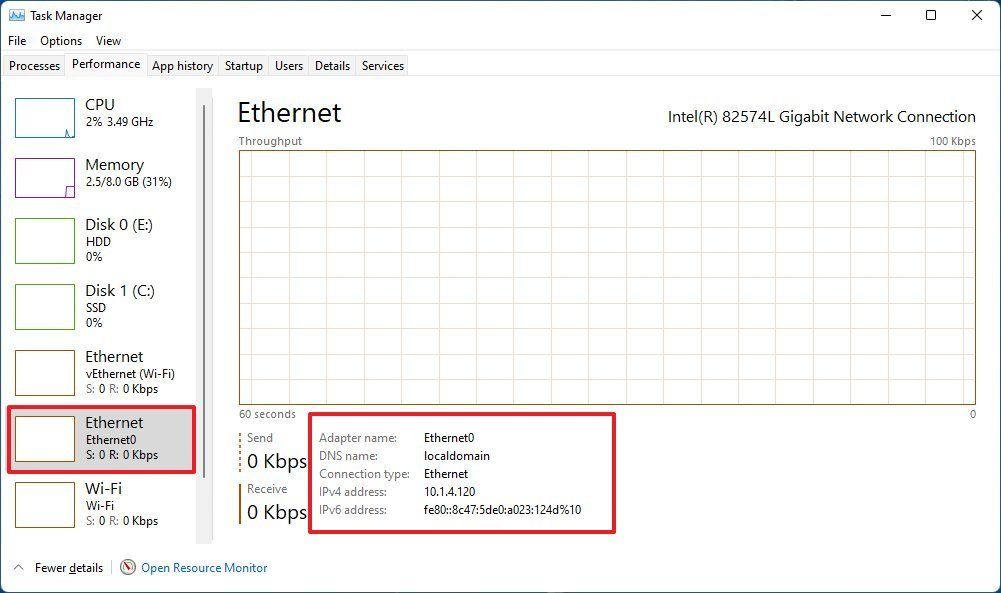Click the Resource Monitor icon
1001x593 pixels.
127,567
